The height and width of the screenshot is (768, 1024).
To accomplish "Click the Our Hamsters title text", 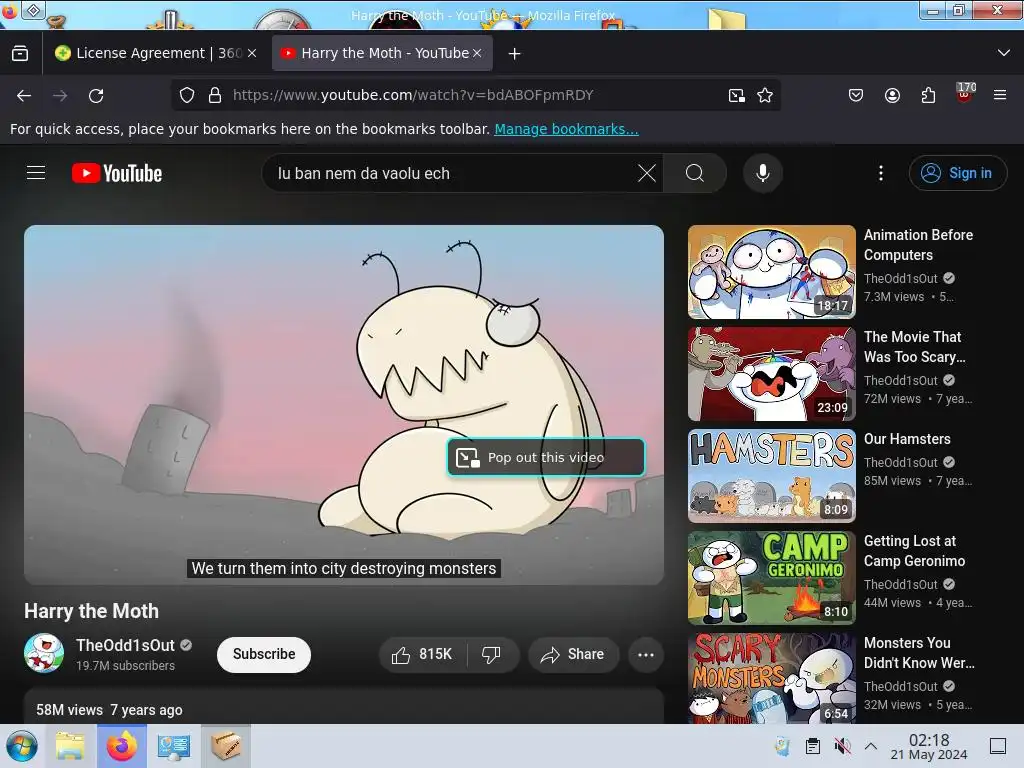I will pos(907,439).
